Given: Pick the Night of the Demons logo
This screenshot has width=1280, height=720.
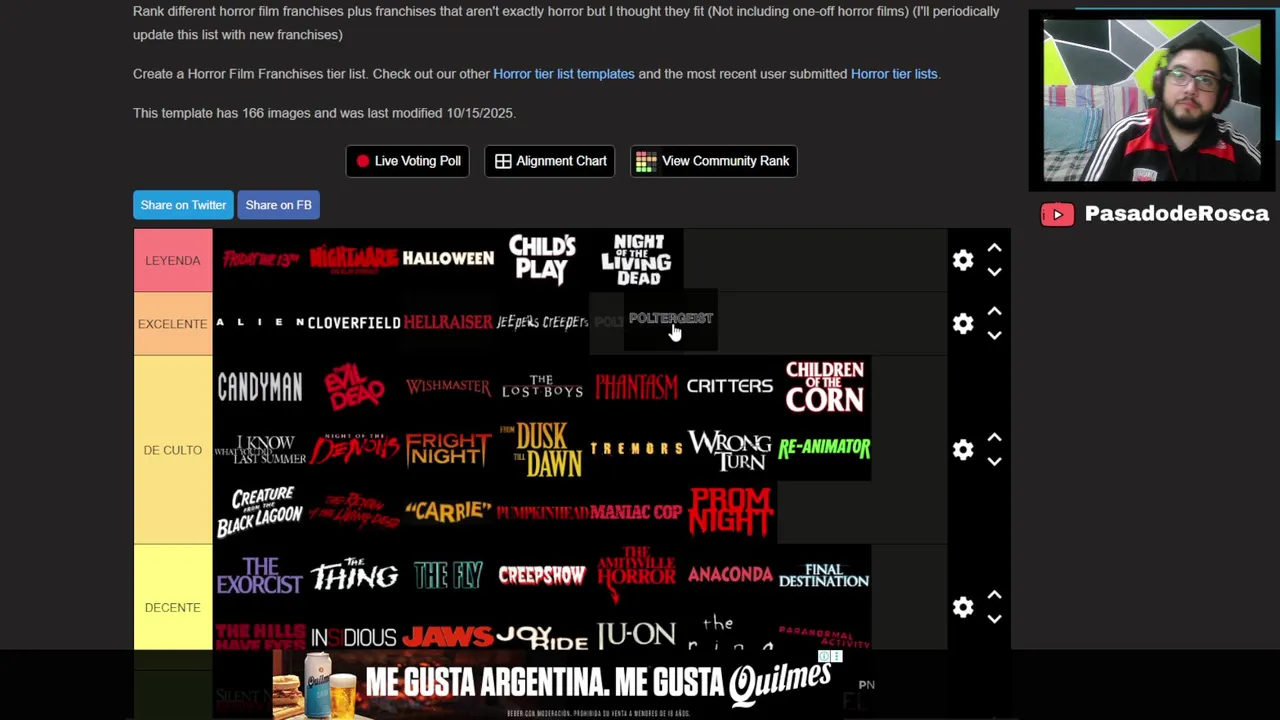Looking at the screenshot, I should [354, 450].
